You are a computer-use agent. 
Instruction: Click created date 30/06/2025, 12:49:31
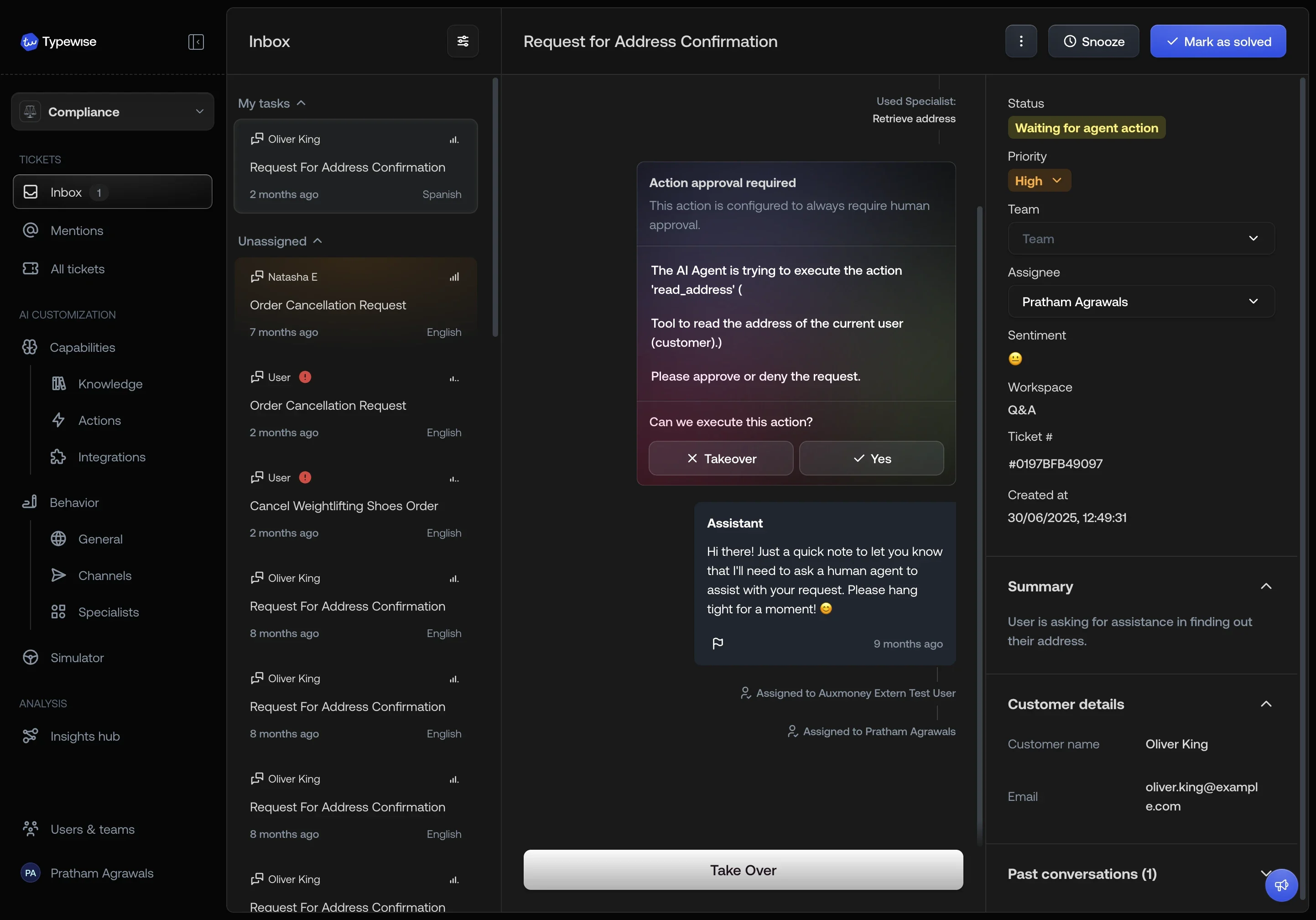click(1066, 517)
